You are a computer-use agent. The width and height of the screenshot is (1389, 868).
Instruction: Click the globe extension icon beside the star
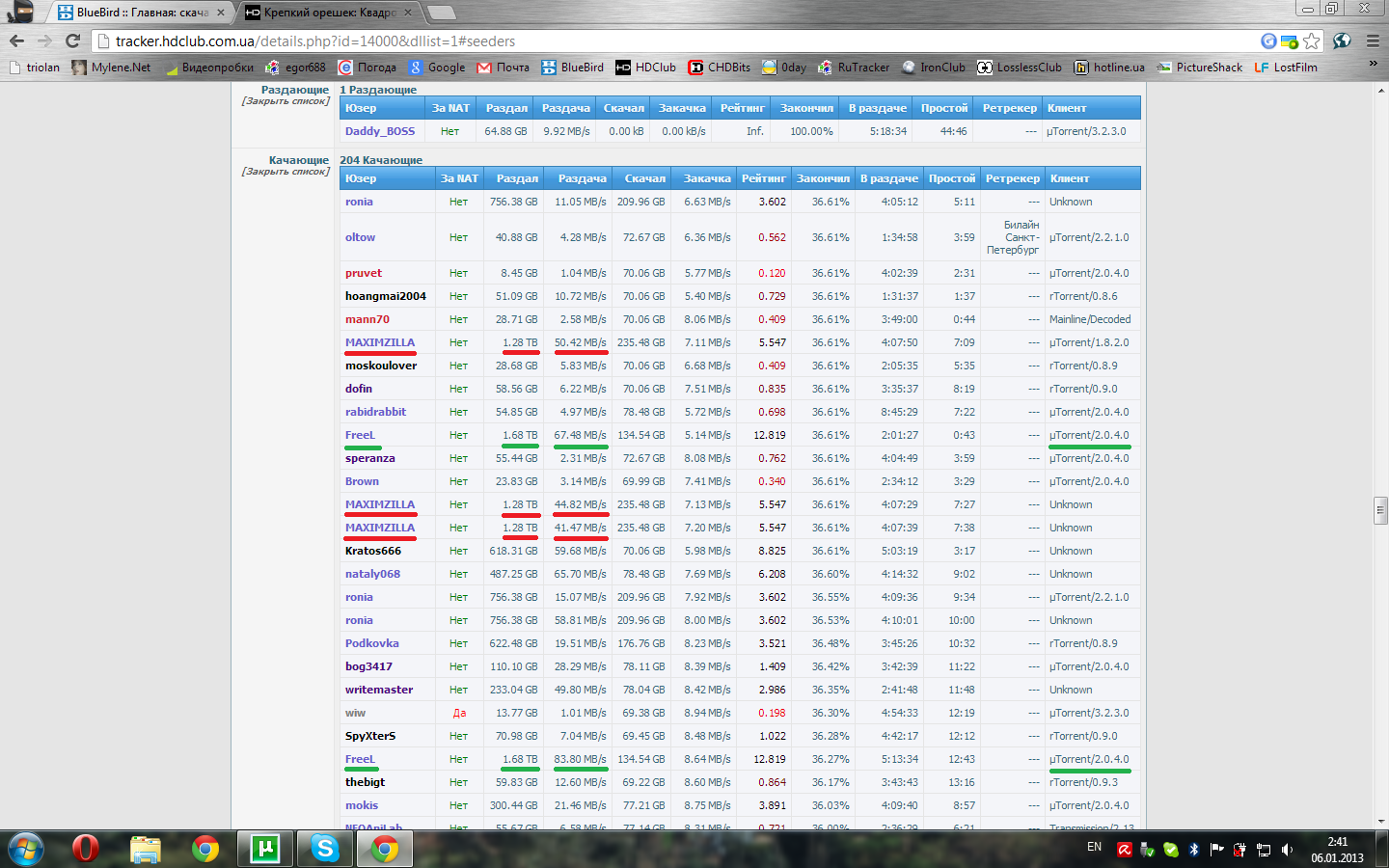pos(1342,41)
